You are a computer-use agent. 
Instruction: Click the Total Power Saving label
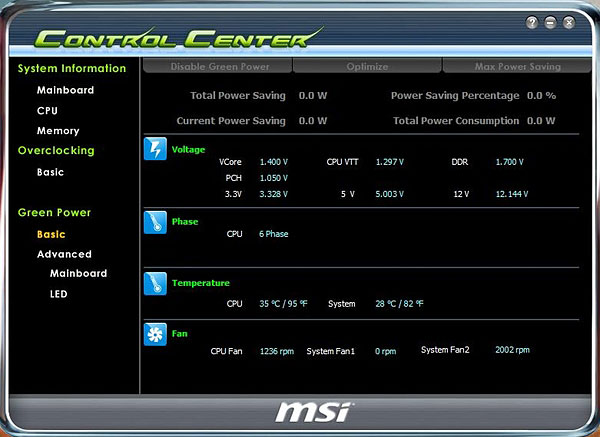238,96
